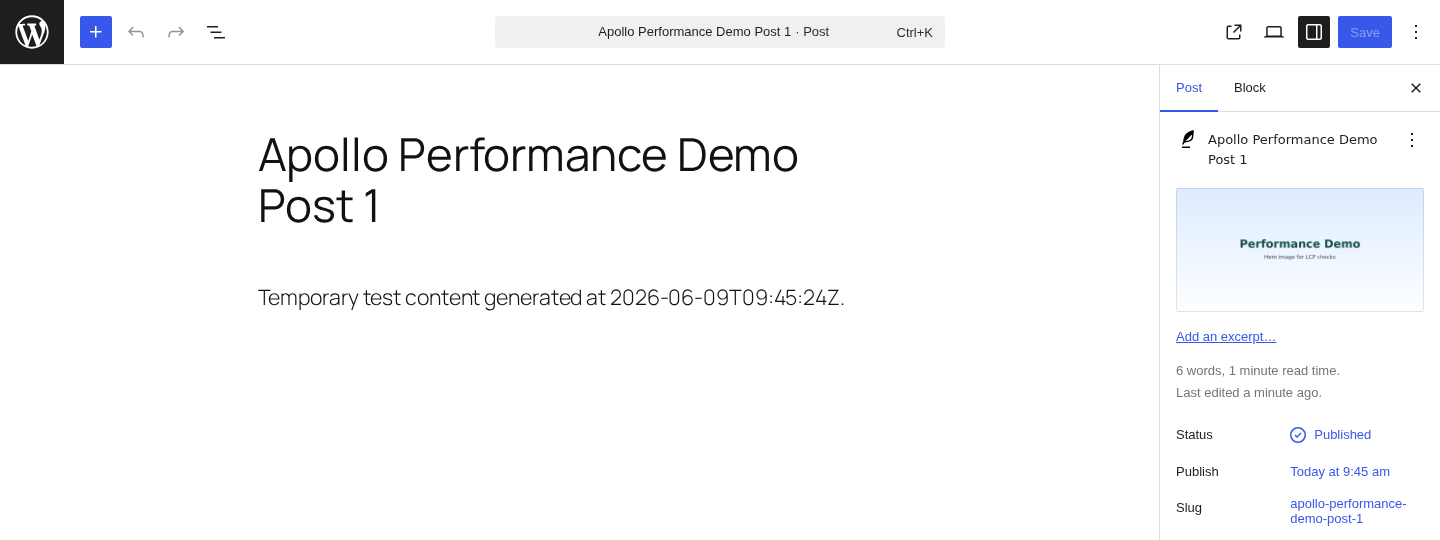Viewport: 1440px width, 540px height.
Task: Open the block inserter plus button
Action: (96, 32)
